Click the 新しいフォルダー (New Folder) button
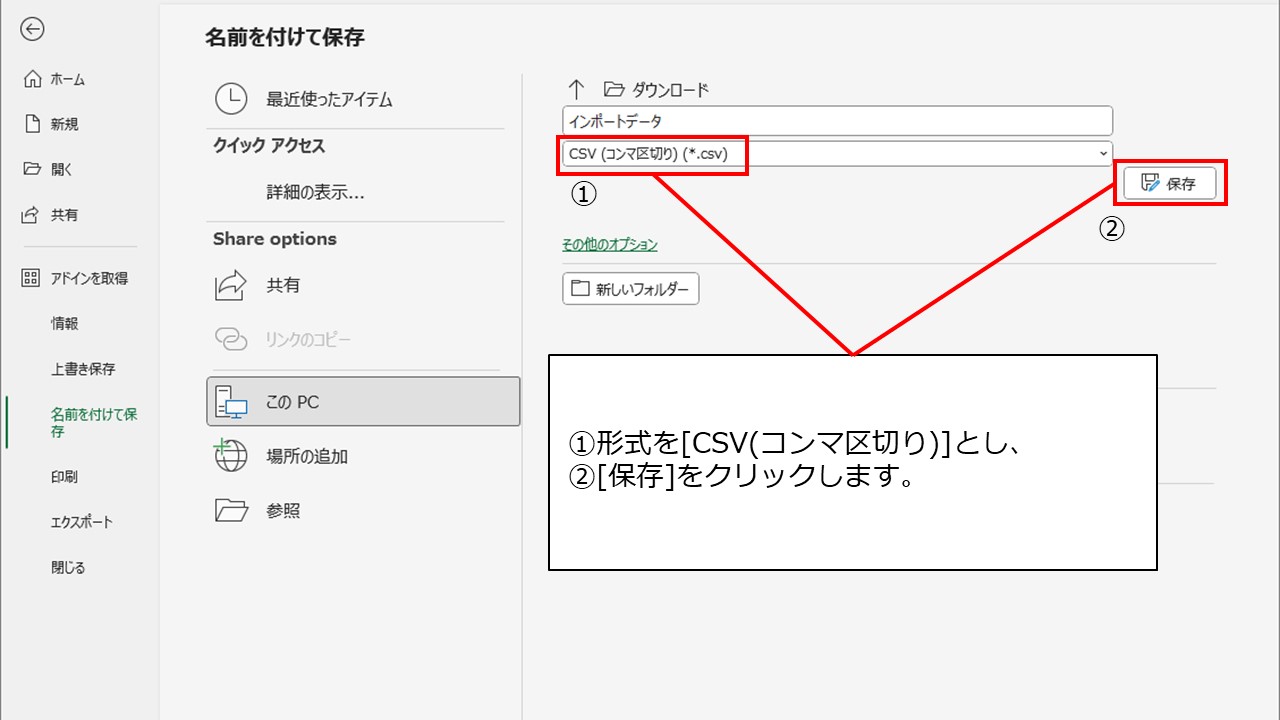1280x720 pixels. coord(631,289)
